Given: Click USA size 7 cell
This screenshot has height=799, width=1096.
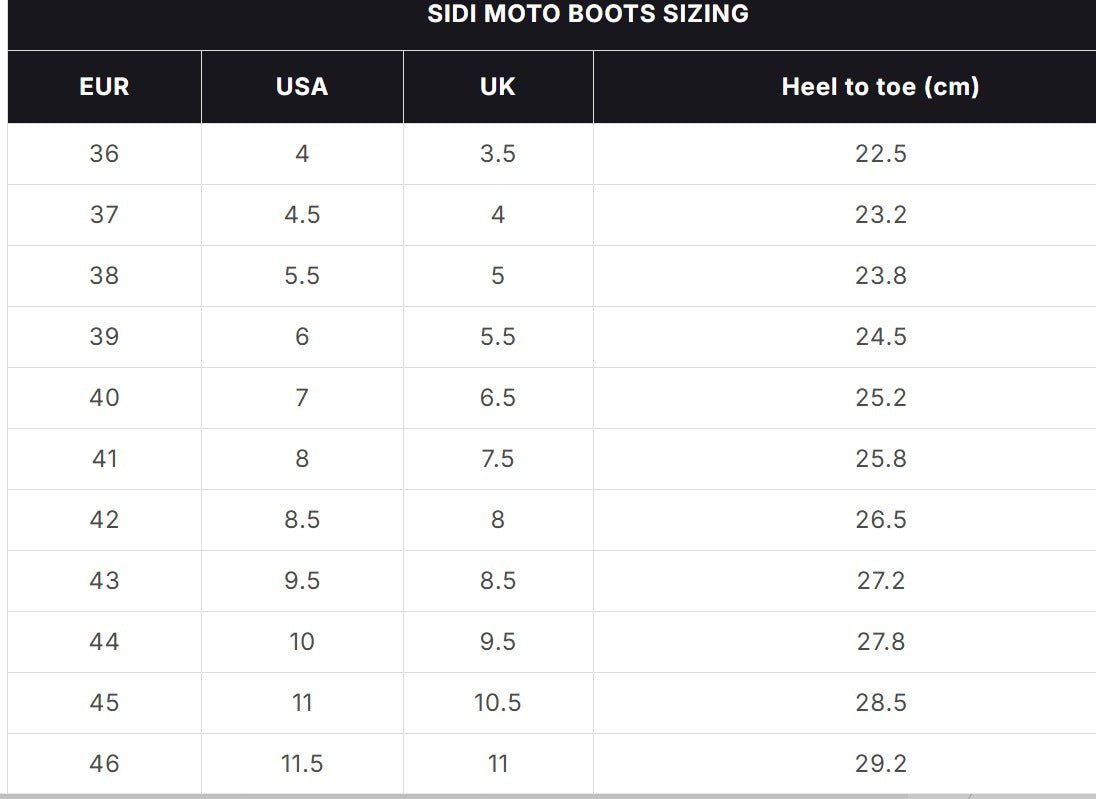Looking at the screenshot, I should click(302, 398).
